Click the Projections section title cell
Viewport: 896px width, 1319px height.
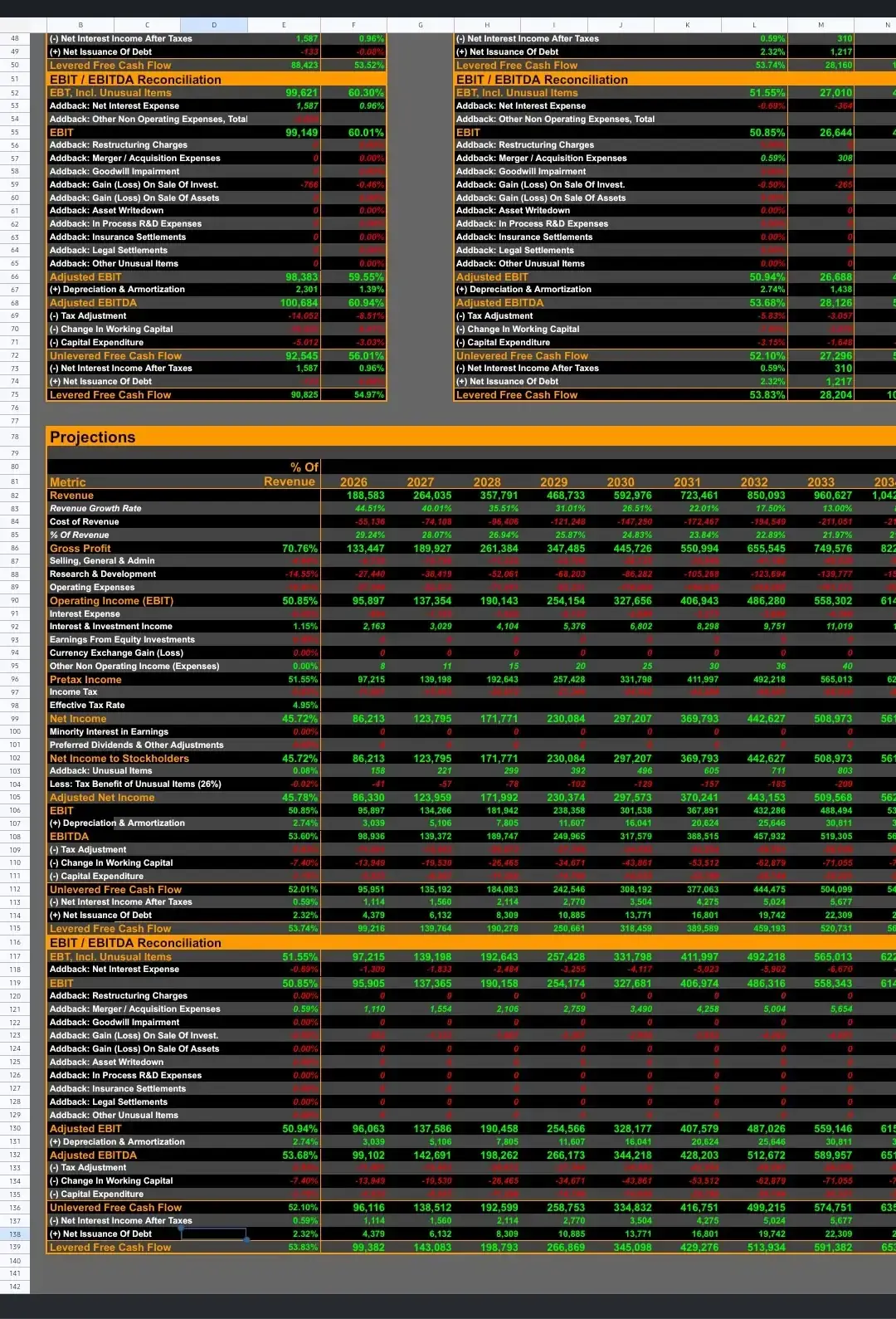click(93, 437)
